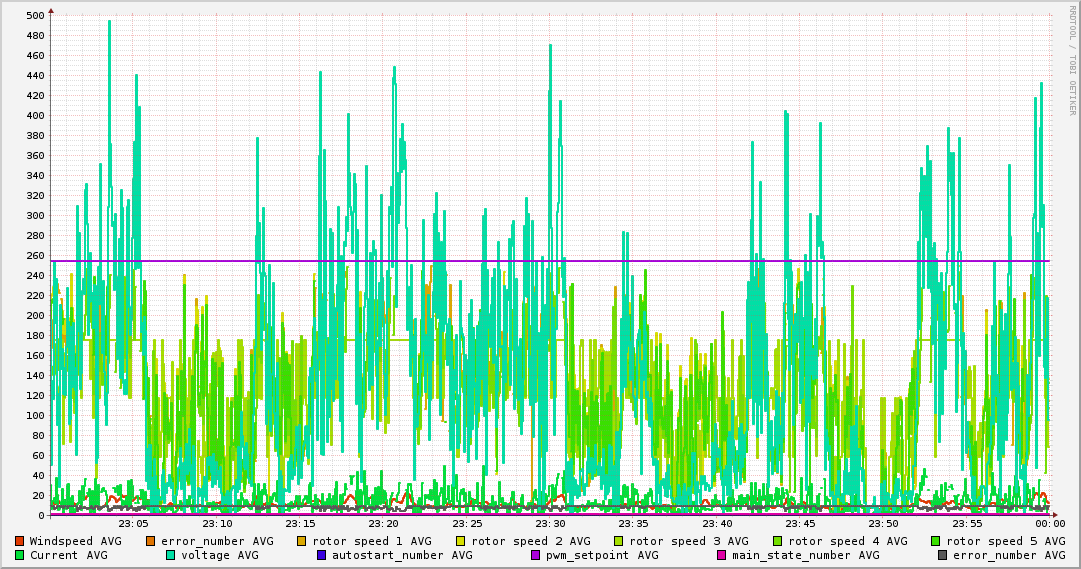
Task: Click the blue autostart_number AVG swatch
Action: tap(321, 555)
